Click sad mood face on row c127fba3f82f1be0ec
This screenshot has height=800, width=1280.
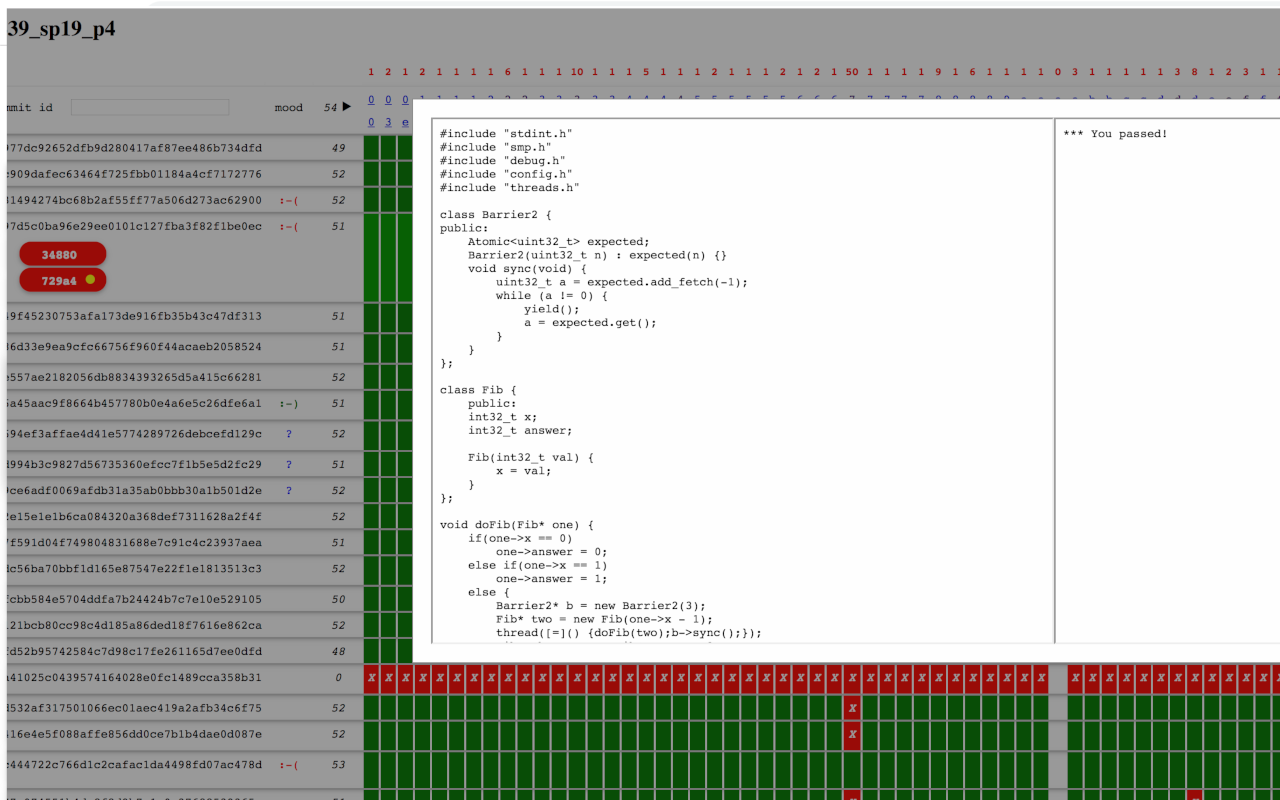coord(289,227)
